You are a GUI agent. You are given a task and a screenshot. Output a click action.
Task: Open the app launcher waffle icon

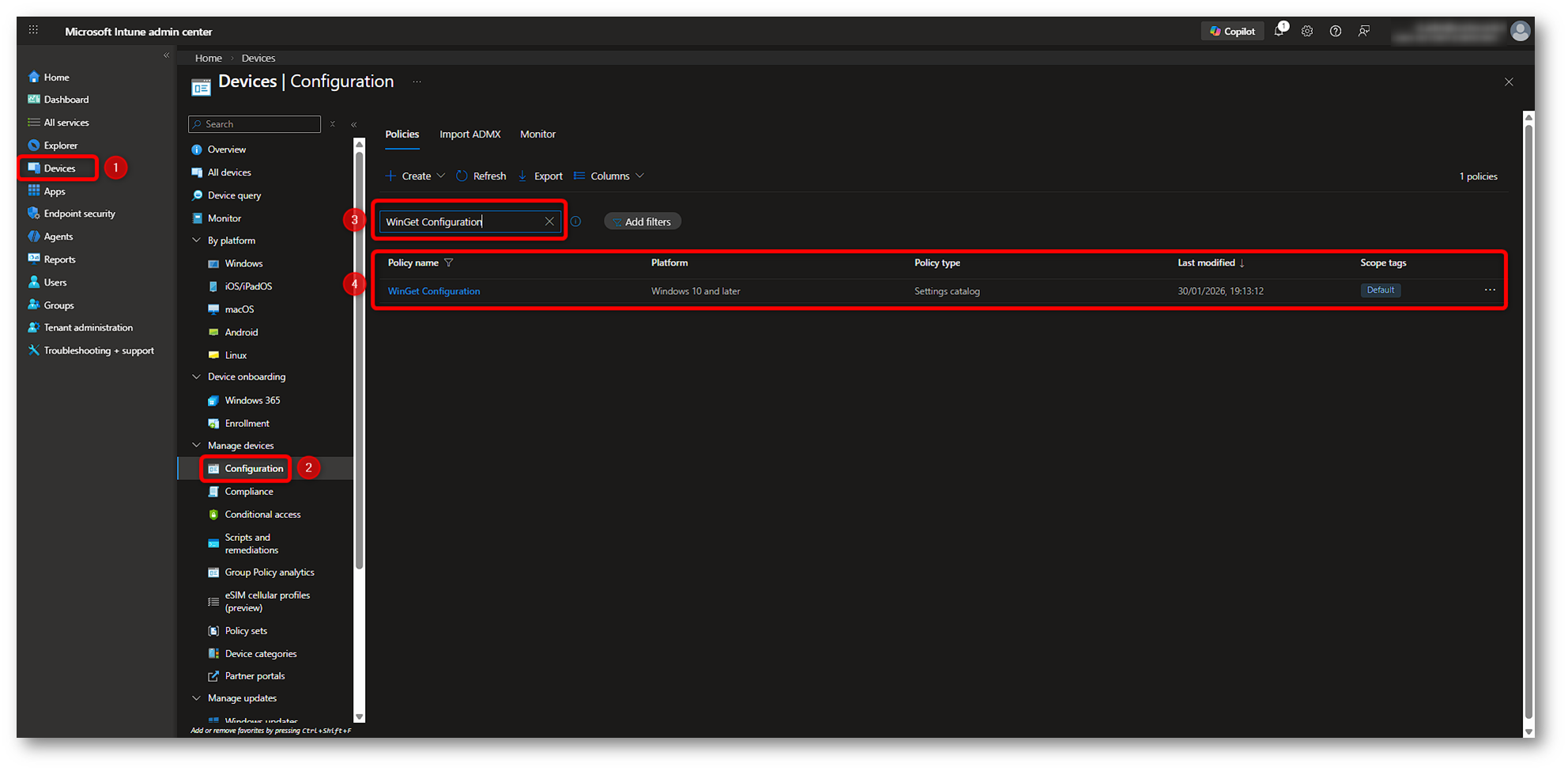pos(33,31)
